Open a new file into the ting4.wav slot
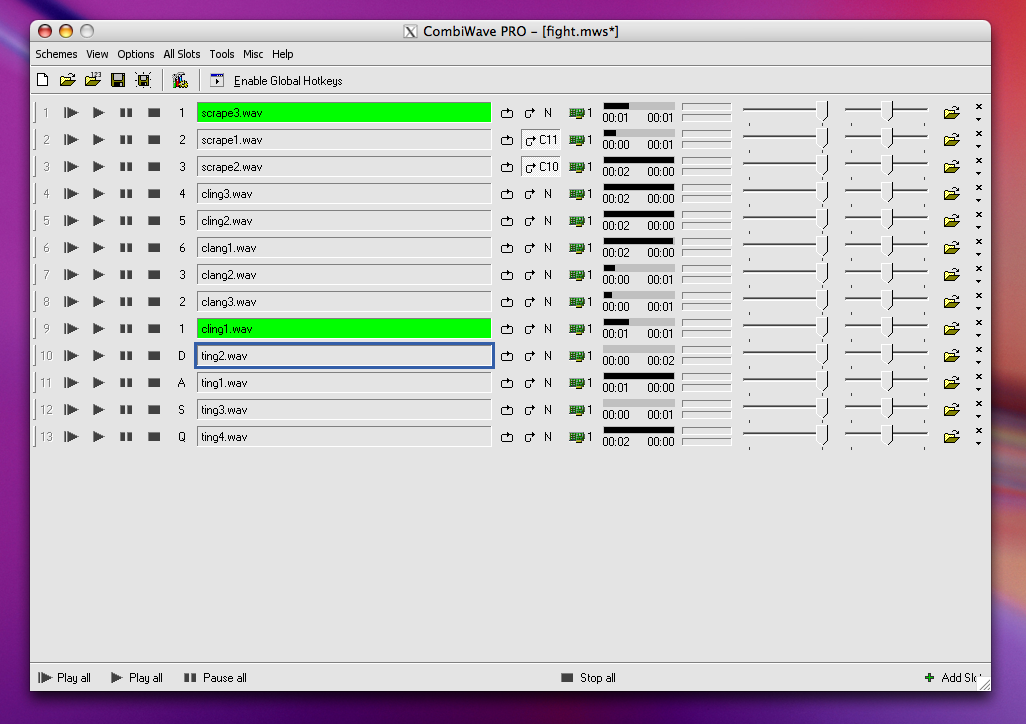The image size is (1026, 724). [x=951, y=436]
